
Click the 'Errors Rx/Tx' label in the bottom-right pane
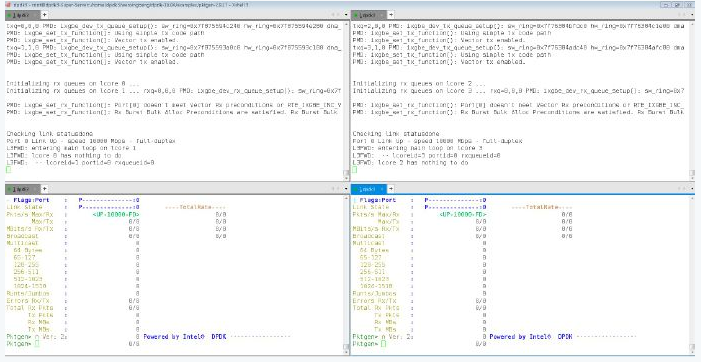[376, 301]
